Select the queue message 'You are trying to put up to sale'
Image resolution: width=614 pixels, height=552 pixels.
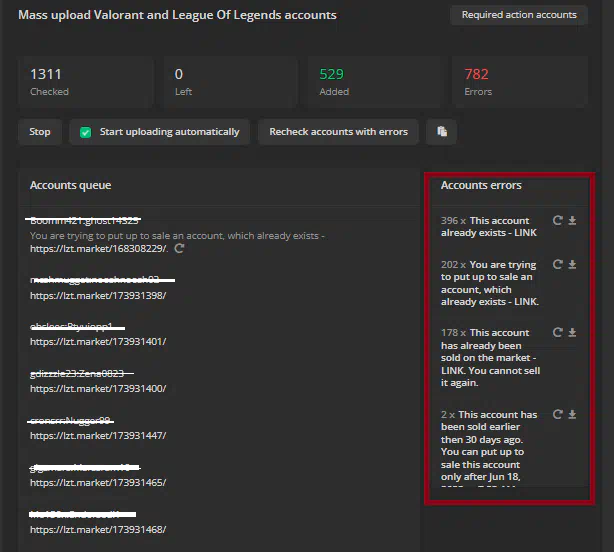177,236
